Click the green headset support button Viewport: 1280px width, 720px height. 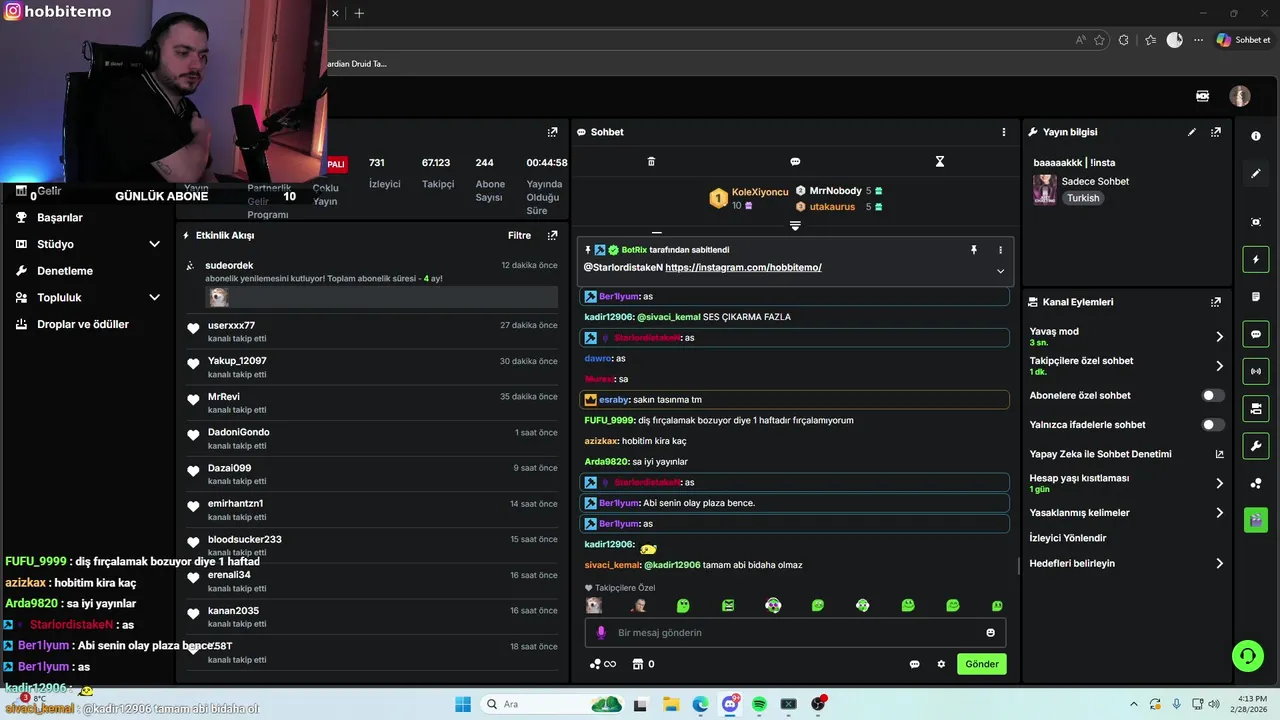pyautogui.click(x=1247, y=656)
